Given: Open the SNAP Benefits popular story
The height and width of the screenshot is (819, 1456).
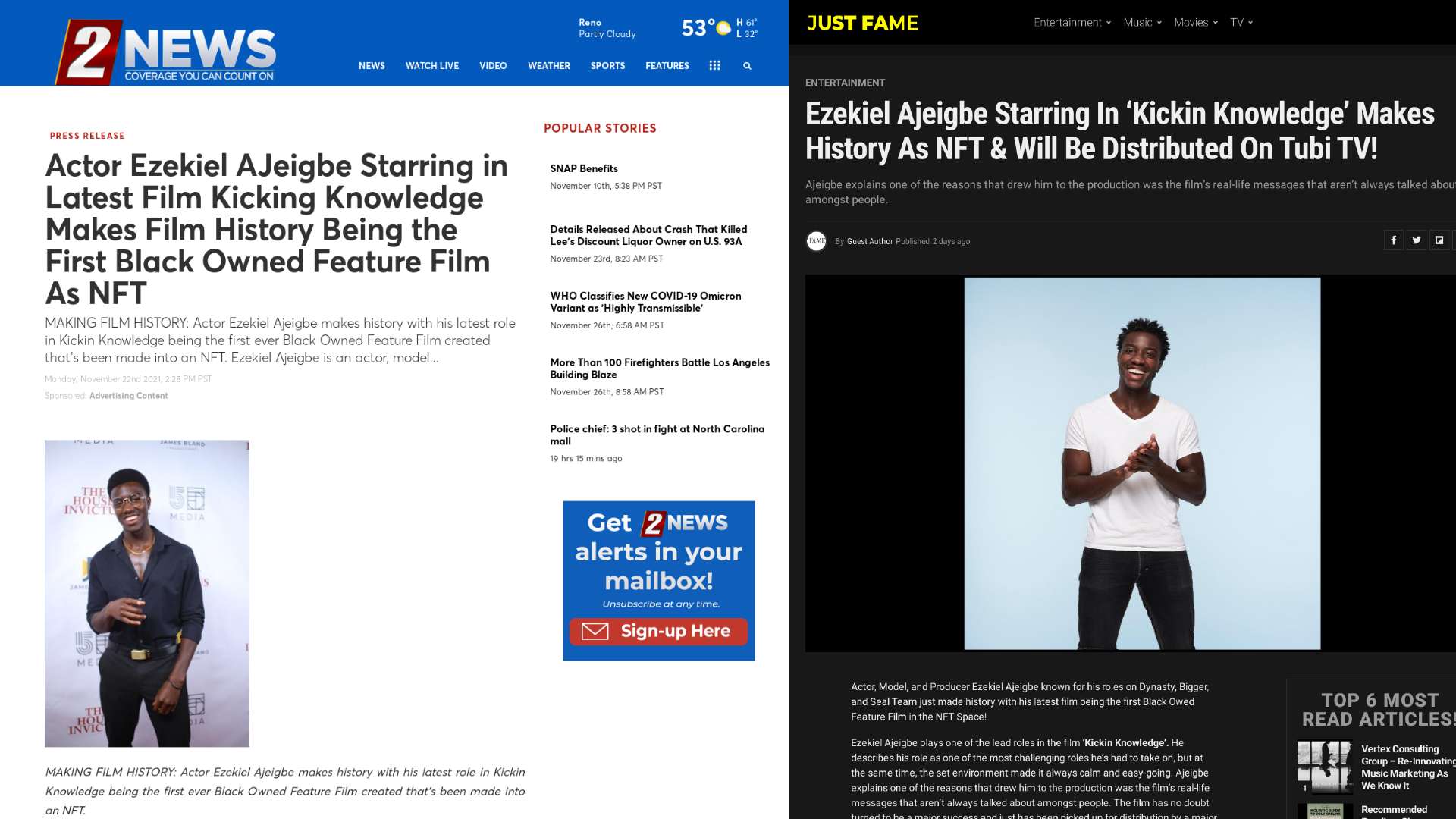Looking at the screenshot, I should (584, 168).
